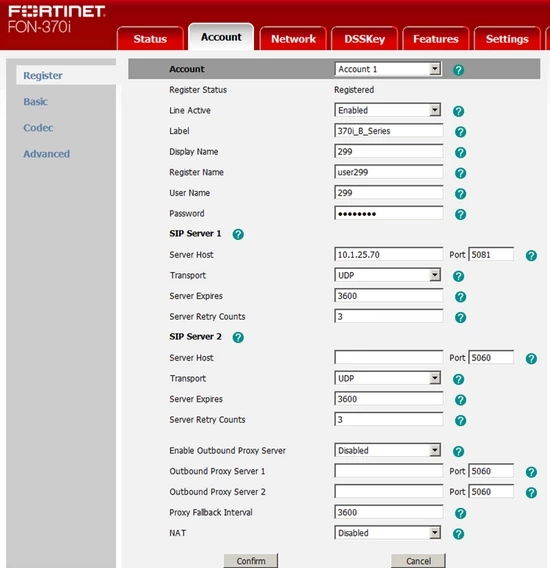
Task: Focus SIP Server 1 Port 5081 field
Action: point(491,255)
